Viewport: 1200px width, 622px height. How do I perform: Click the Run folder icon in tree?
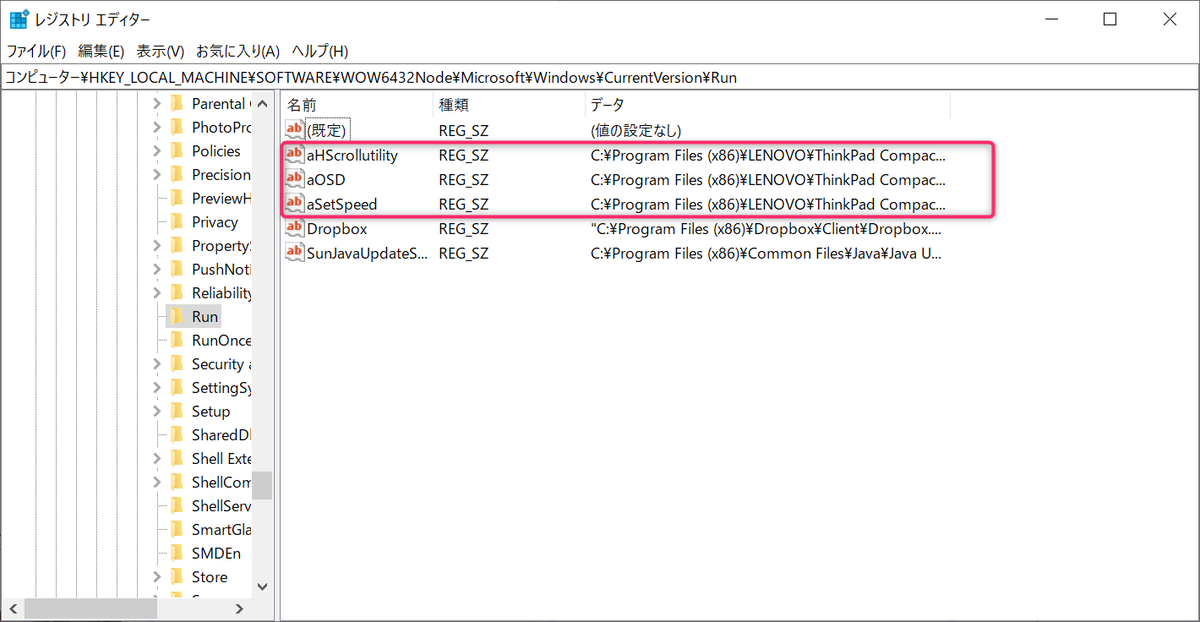click(x=177, y=317)
